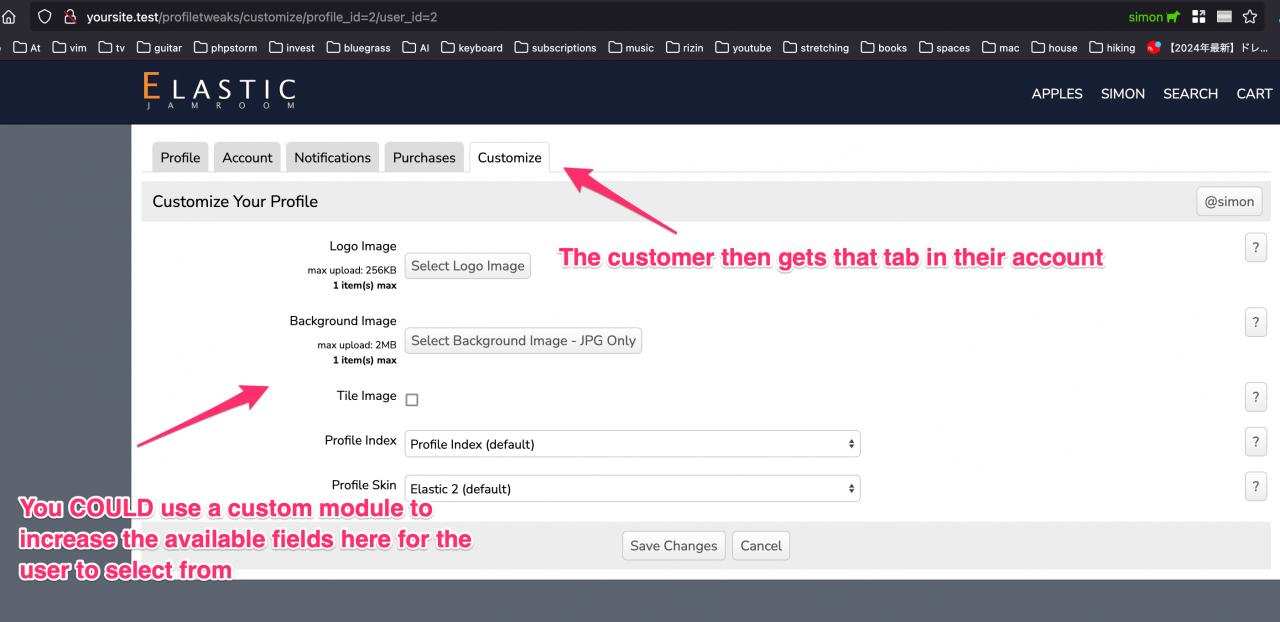1280x622 pixels.
Task: Enable the Tile Image checkbox
Action: point(412,400)
